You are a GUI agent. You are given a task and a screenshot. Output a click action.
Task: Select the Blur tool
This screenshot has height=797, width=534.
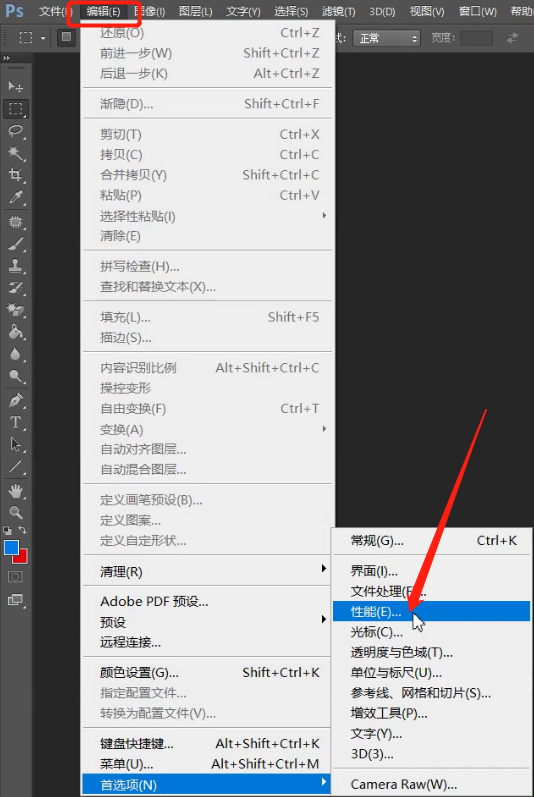click(16, 354)
